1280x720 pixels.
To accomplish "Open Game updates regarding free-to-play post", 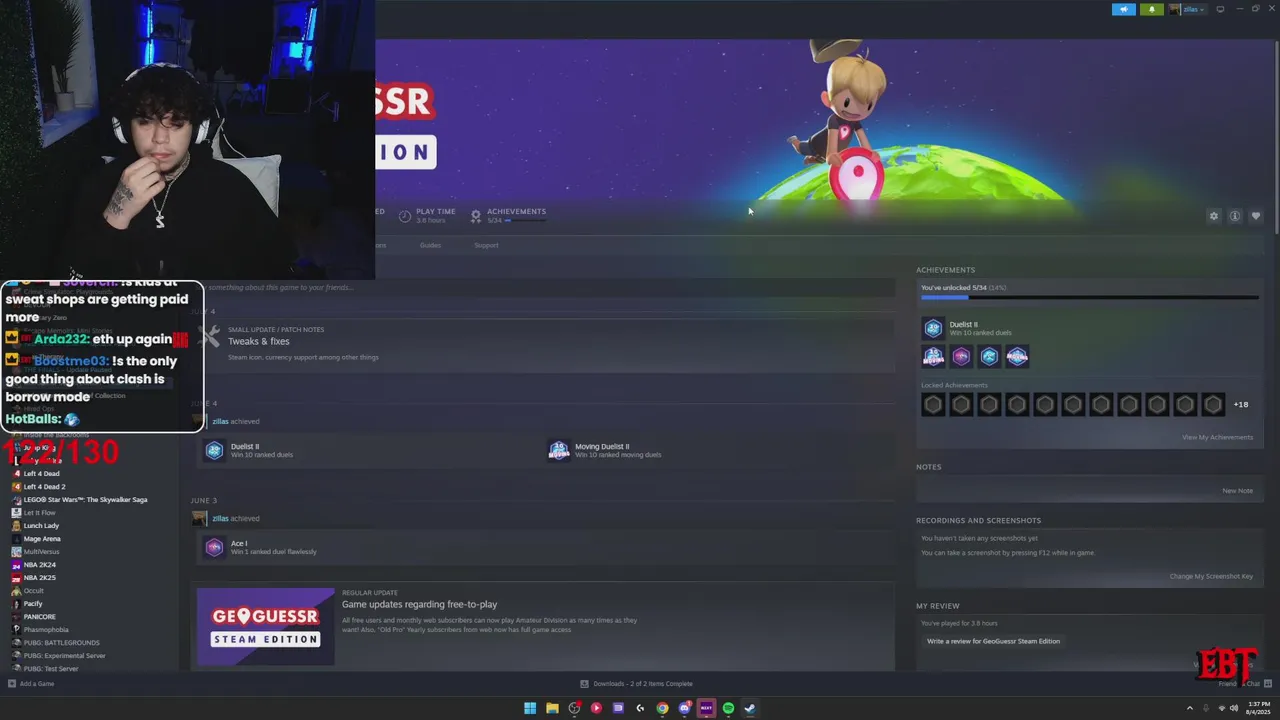I will [419, 604].
